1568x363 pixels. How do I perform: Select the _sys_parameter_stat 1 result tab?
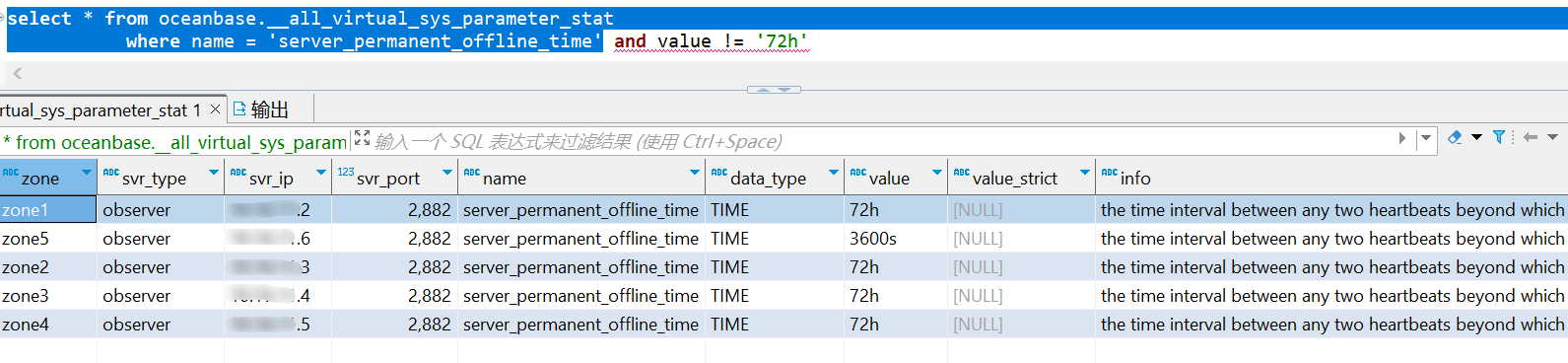[101, 110]
